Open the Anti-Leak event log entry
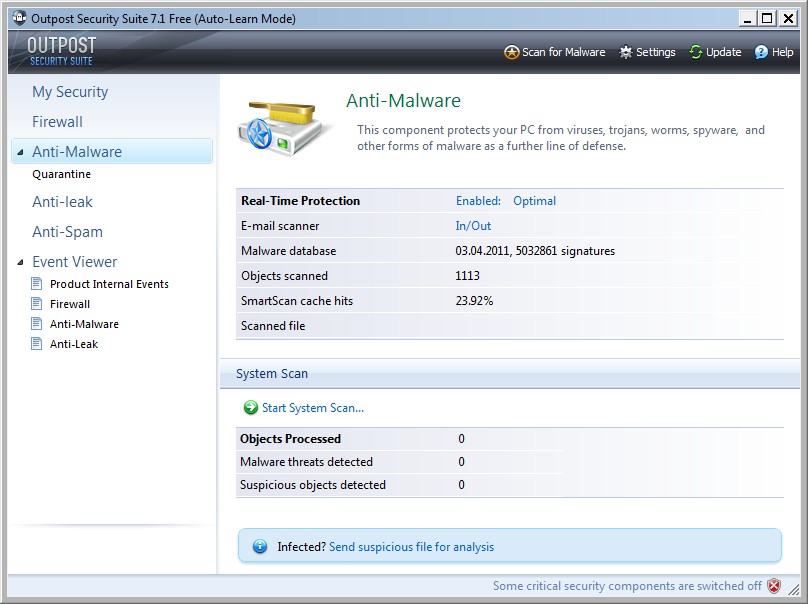808x604 pixels. 74,344
